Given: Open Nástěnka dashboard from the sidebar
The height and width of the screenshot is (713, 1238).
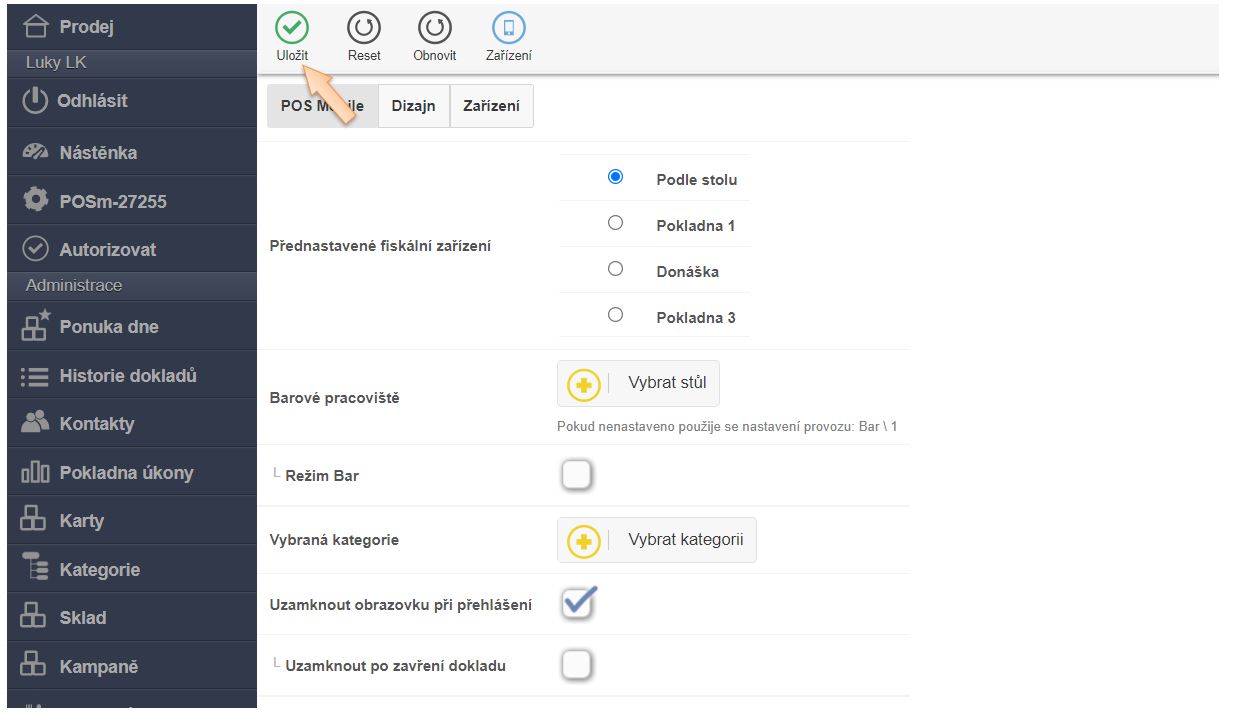Looking at the screenshot, I should (98, 153).
